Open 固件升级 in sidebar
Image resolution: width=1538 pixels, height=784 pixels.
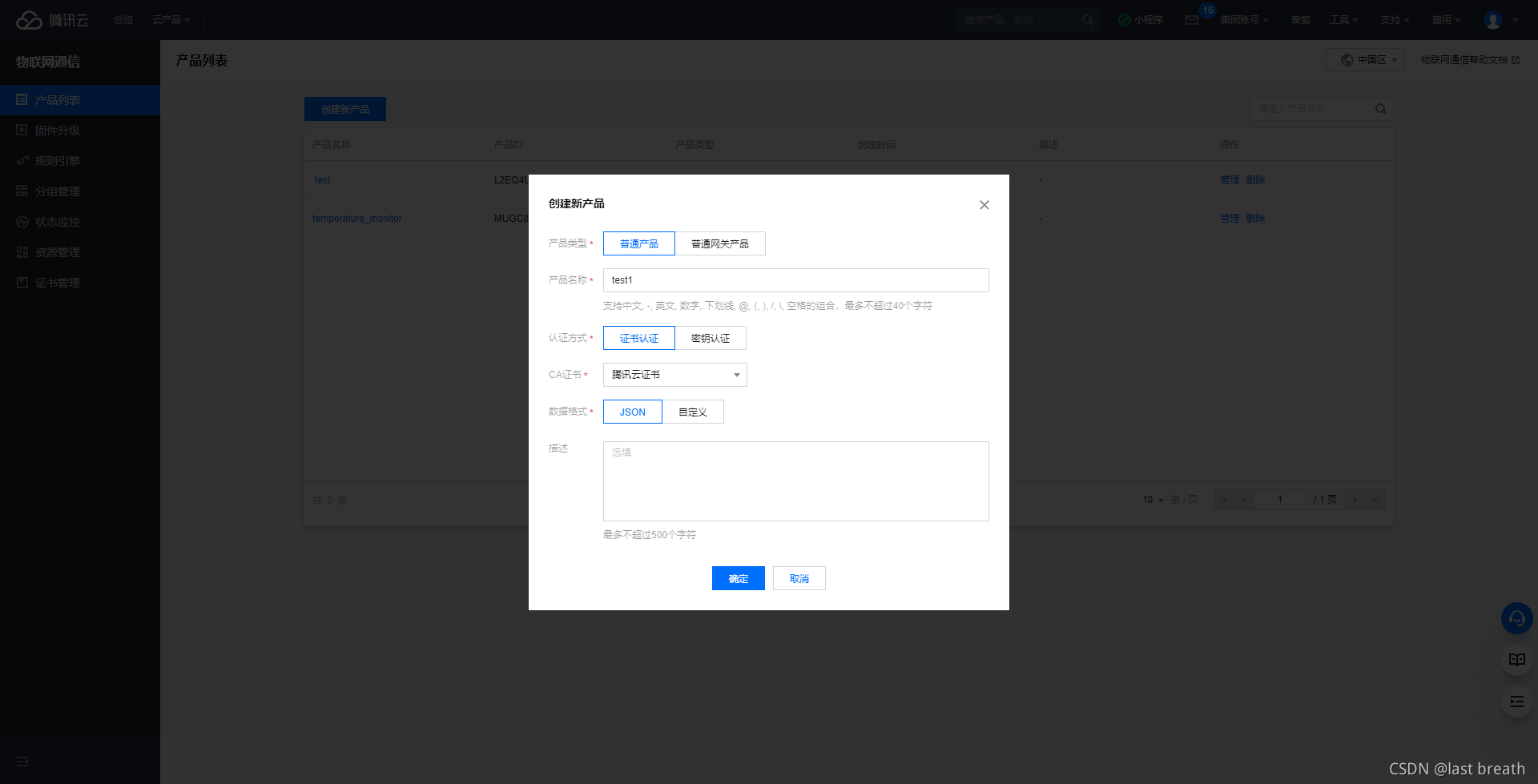(80, 131)
